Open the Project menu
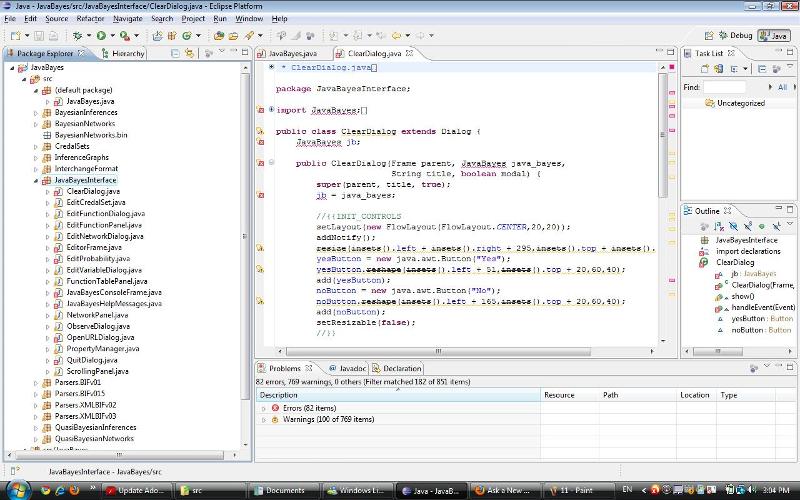 pos(193,18)
